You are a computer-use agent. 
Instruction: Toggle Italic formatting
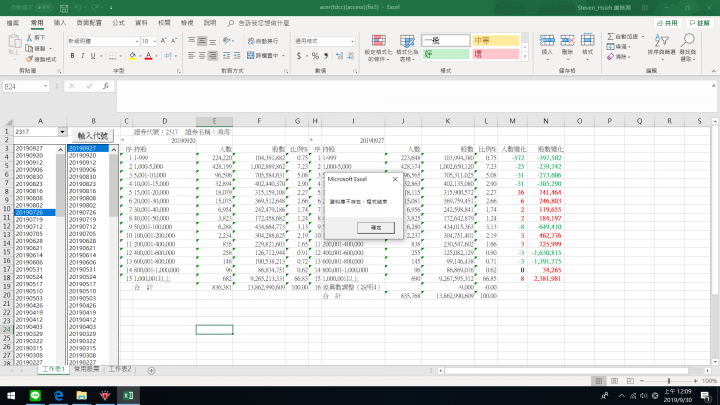pos(83,56)
